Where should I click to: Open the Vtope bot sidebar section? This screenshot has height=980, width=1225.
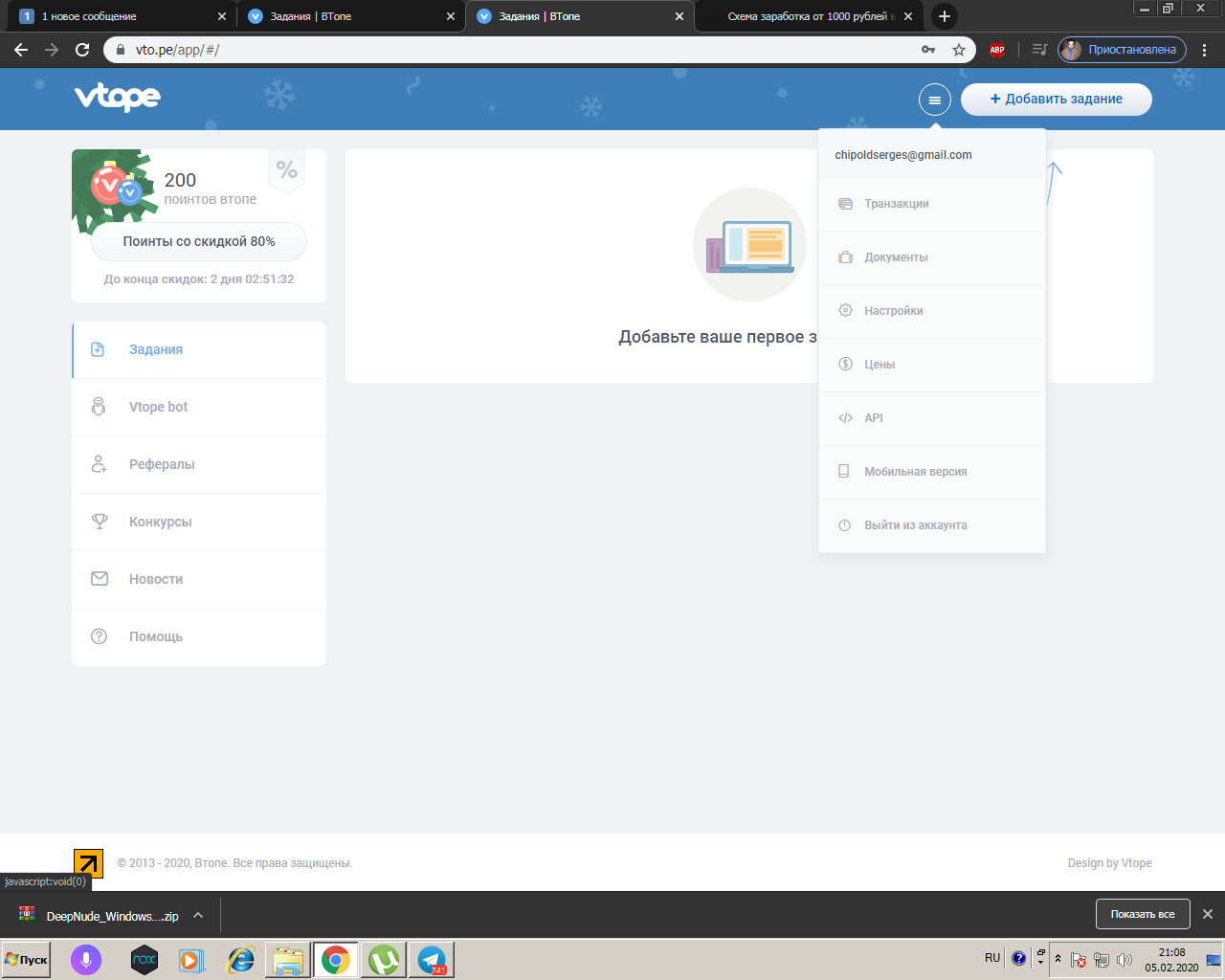click(199, 408)
